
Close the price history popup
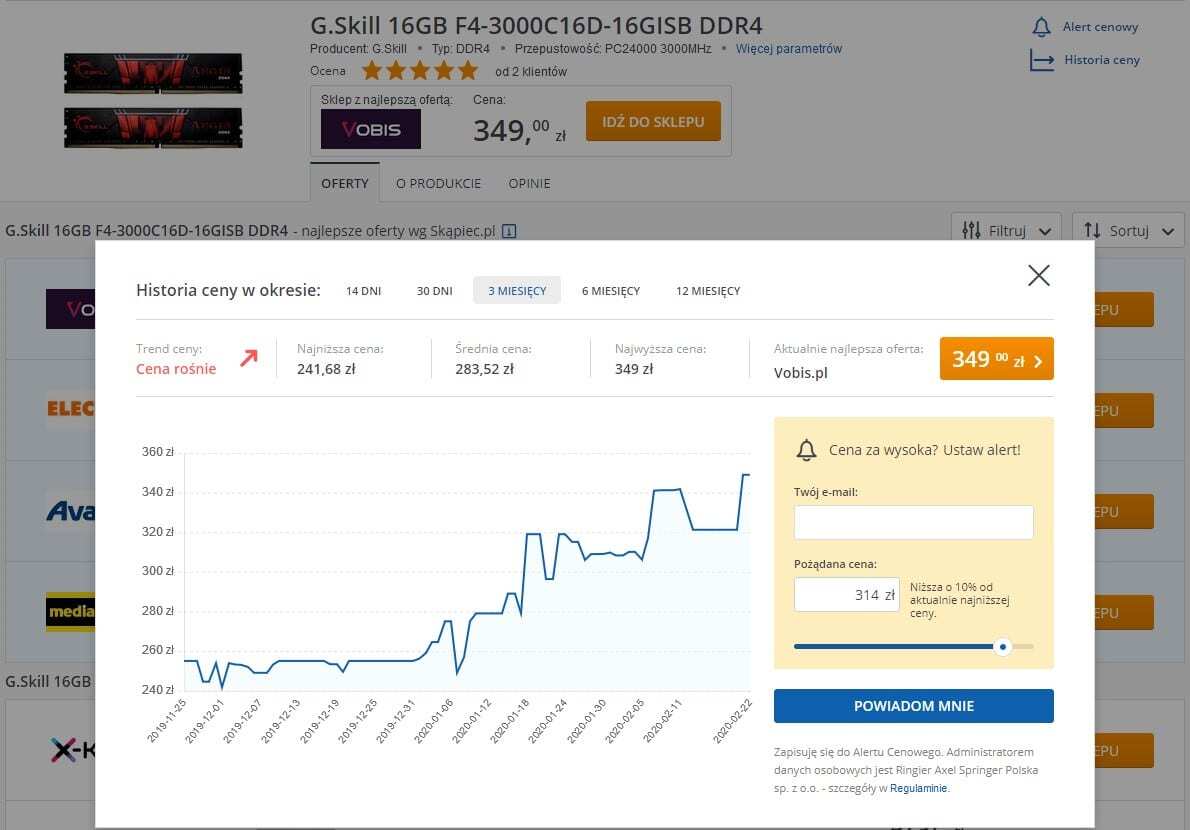(1039, 276)
